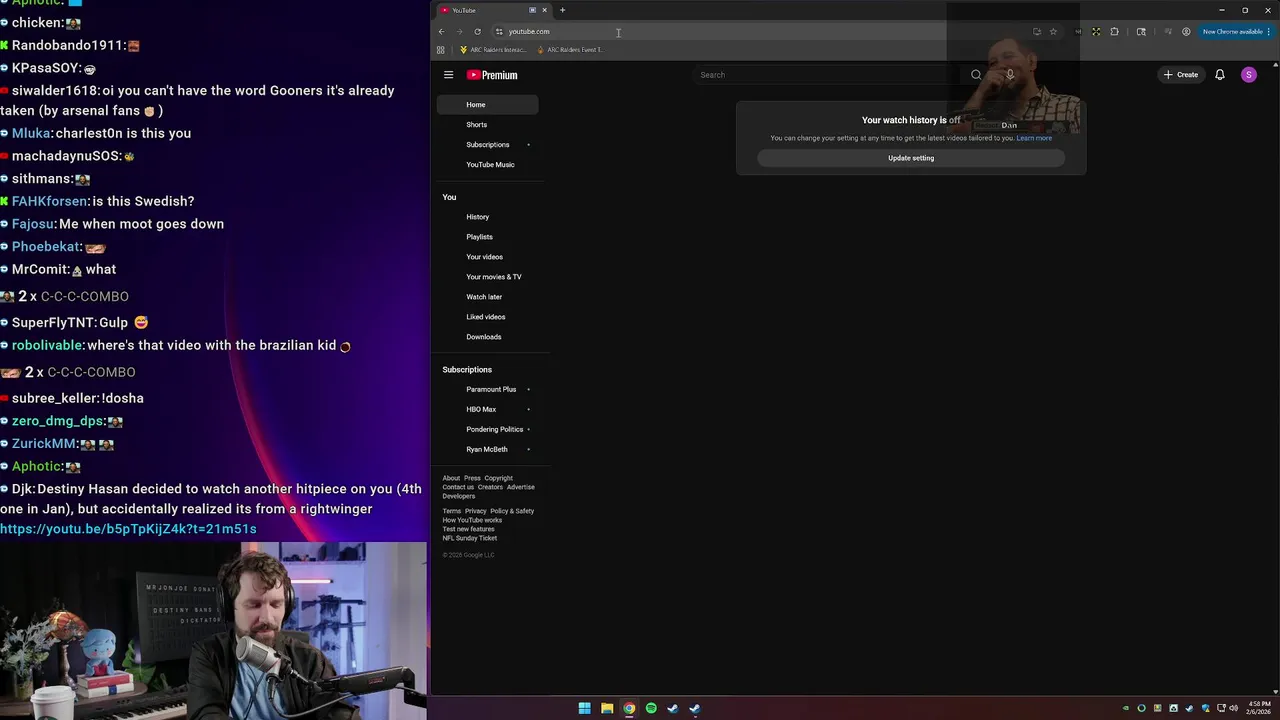Click YouTube search input field

825,75
